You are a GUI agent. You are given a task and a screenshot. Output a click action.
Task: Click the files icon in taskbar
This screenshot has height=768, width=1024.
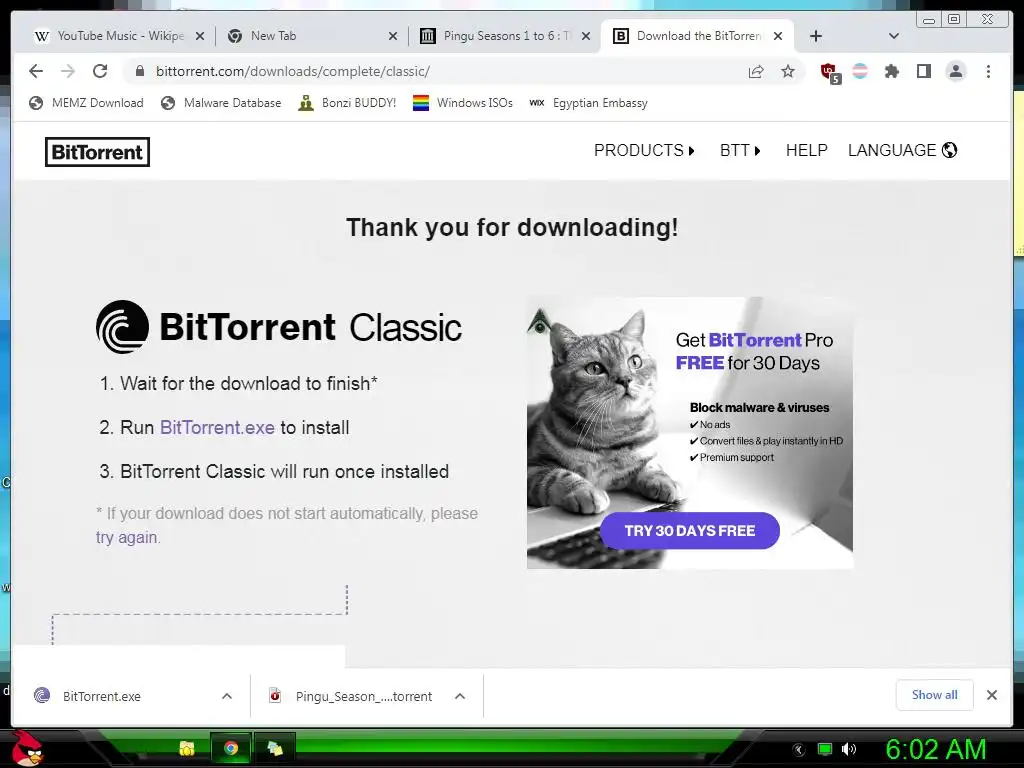pos(275,748)
